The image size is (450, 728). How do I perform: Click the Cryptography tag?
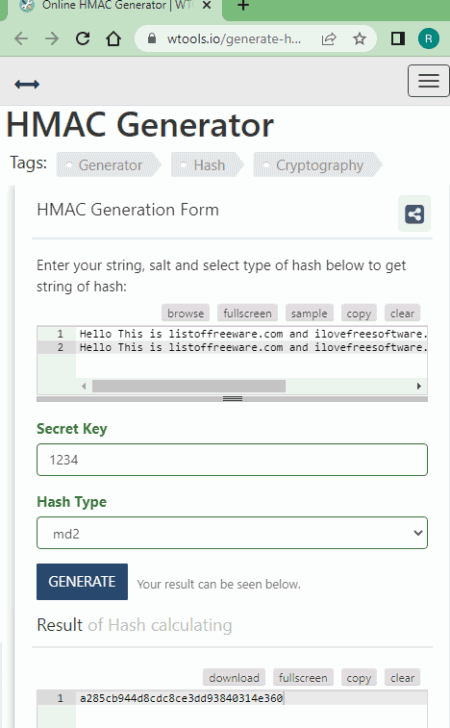point(318,165)
